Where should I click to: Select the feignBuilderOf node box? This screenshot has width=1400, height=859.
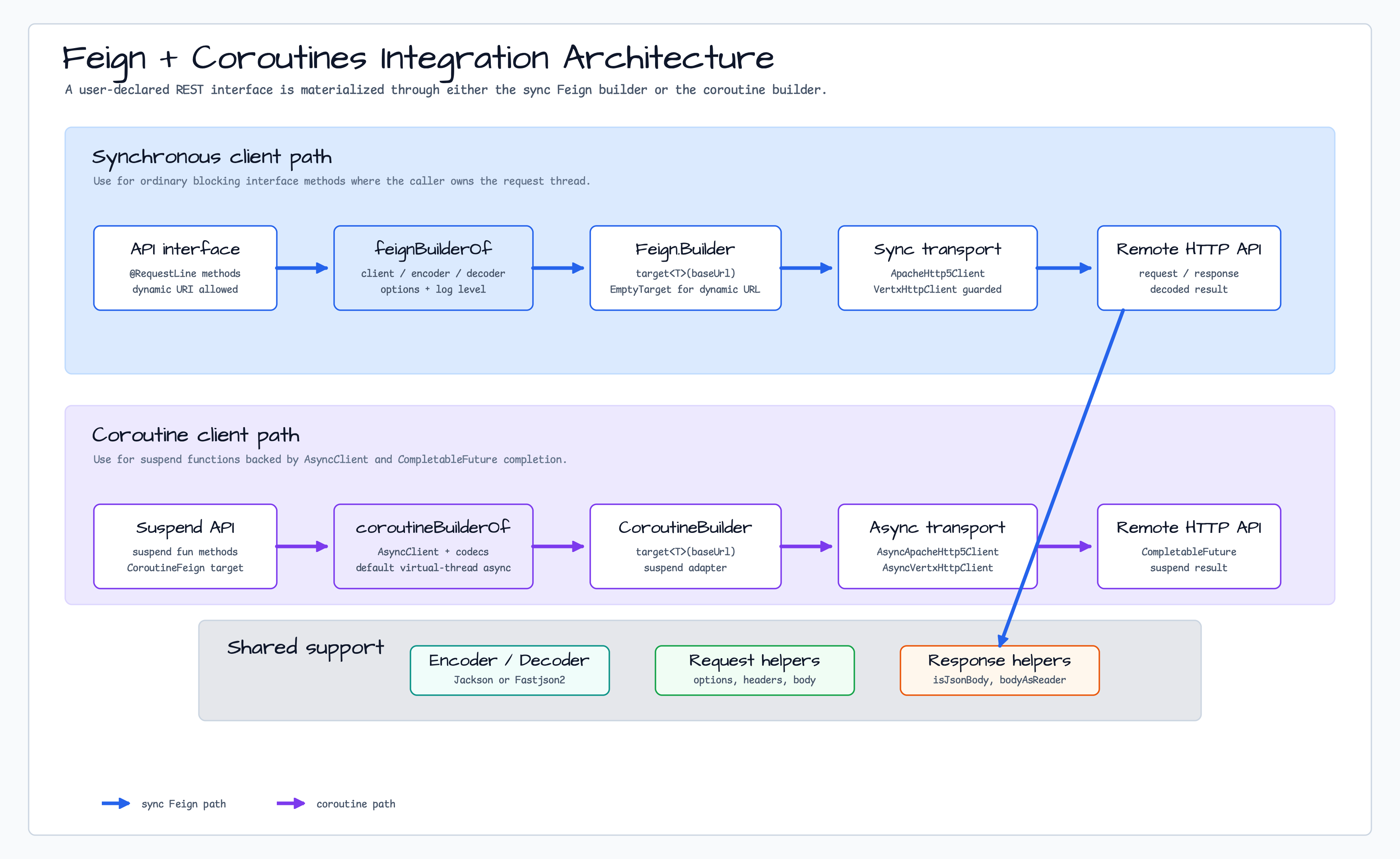pos(433,268)
